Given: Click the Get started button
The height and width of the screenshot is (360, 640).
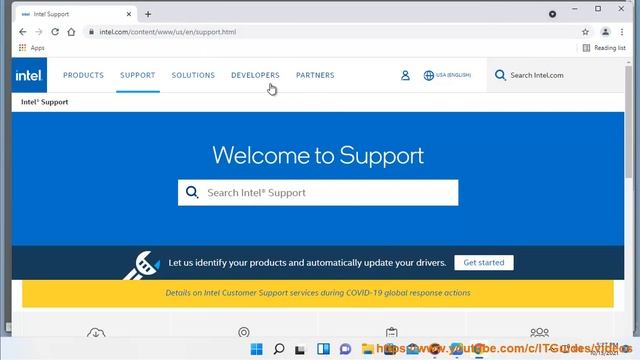Looking at the screenshot, I should point(484,262).
